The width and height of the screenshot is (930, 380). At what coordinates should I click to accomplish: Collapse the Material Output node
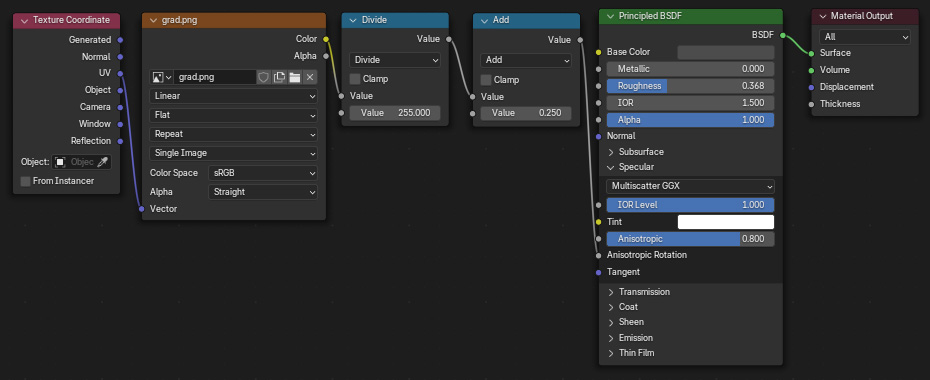[x=822, y=16]
